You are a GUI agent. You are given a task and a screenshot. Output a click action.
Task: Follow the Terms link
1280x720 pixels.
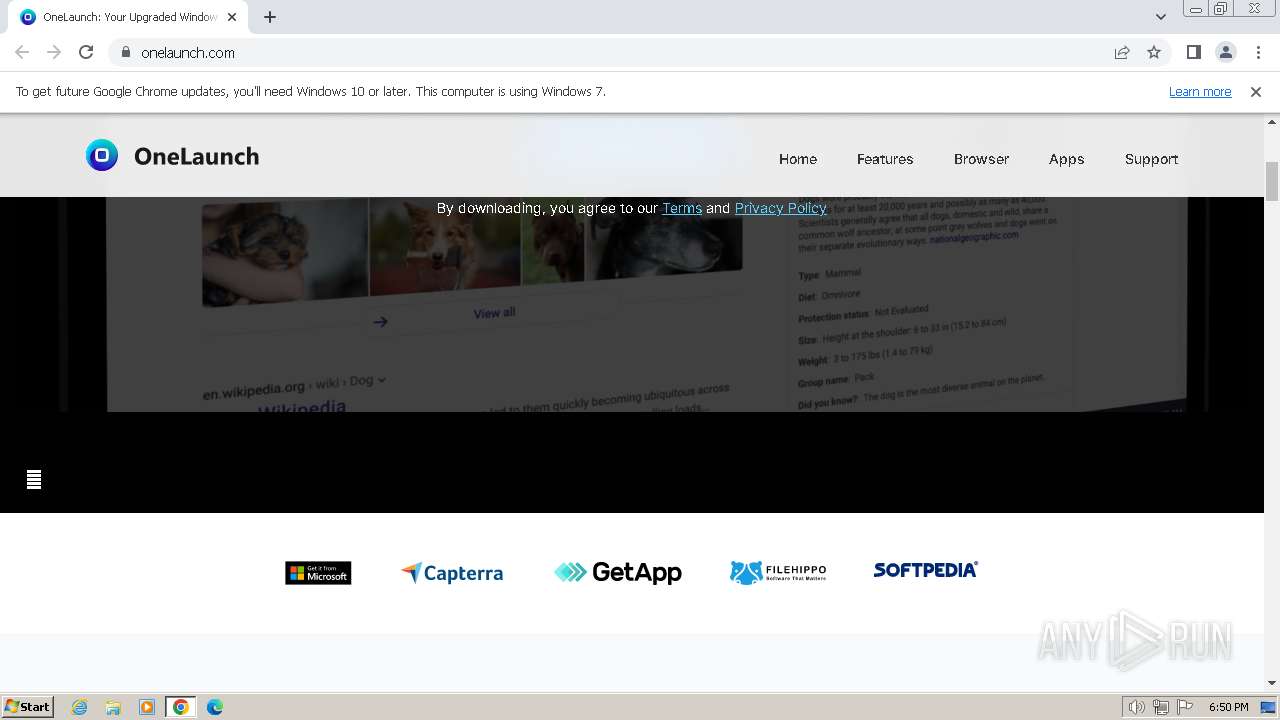point(682,208)
